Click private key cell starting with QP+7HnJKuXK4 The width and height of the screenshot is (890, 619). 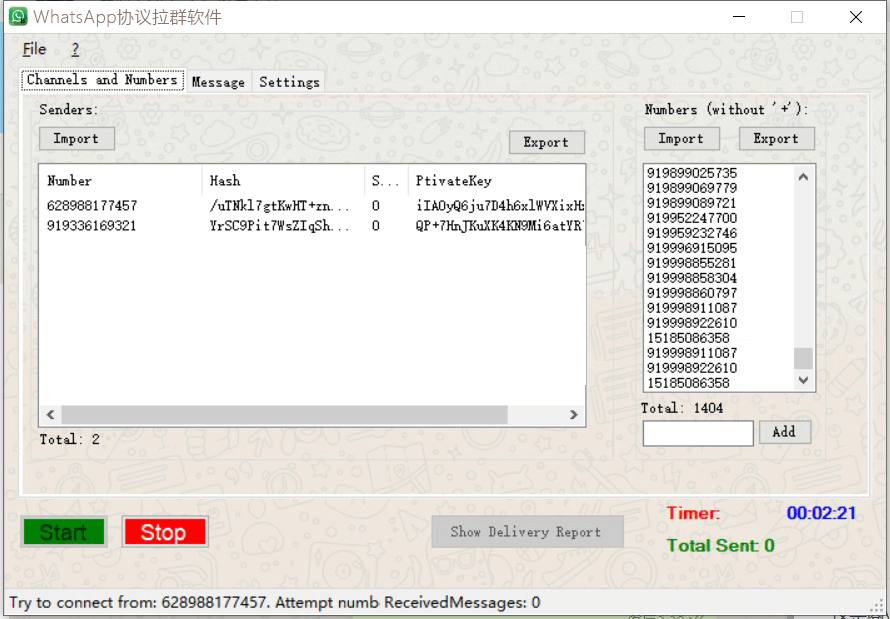click(499, 226)
